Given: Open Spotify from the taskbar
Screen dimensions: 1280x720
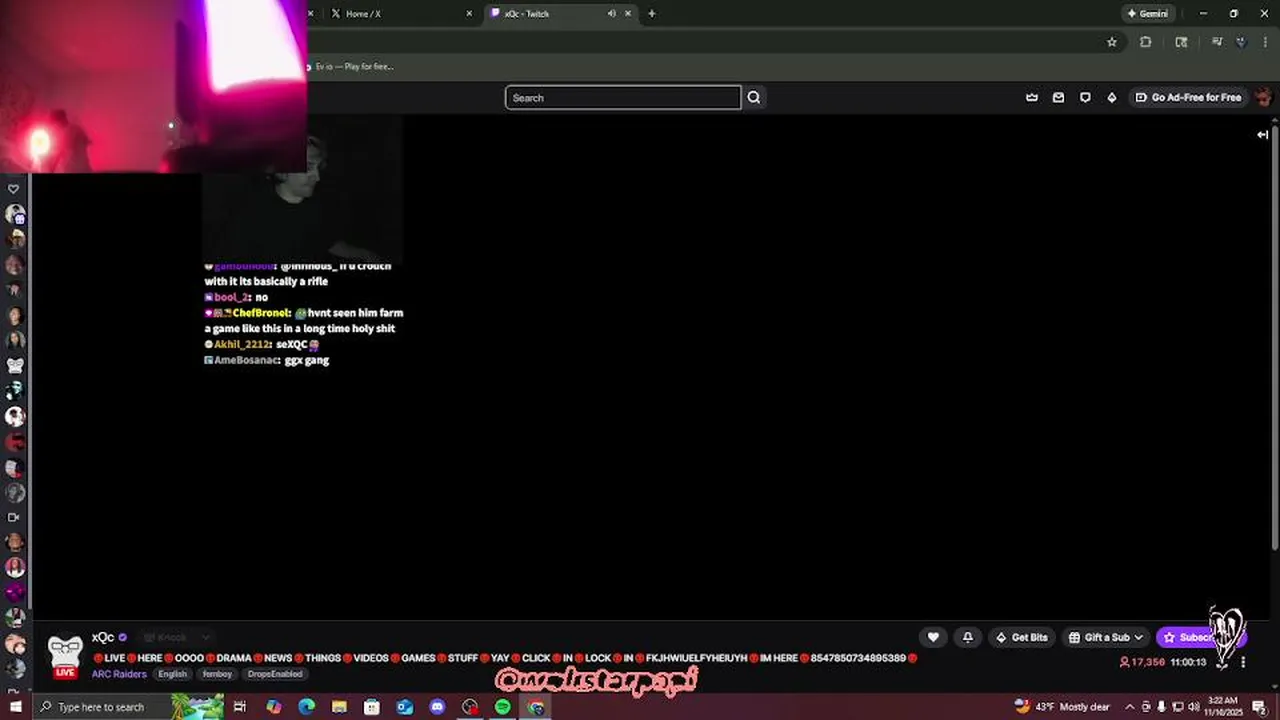Looking at the screenshot, I should click(x=503, y=707).
